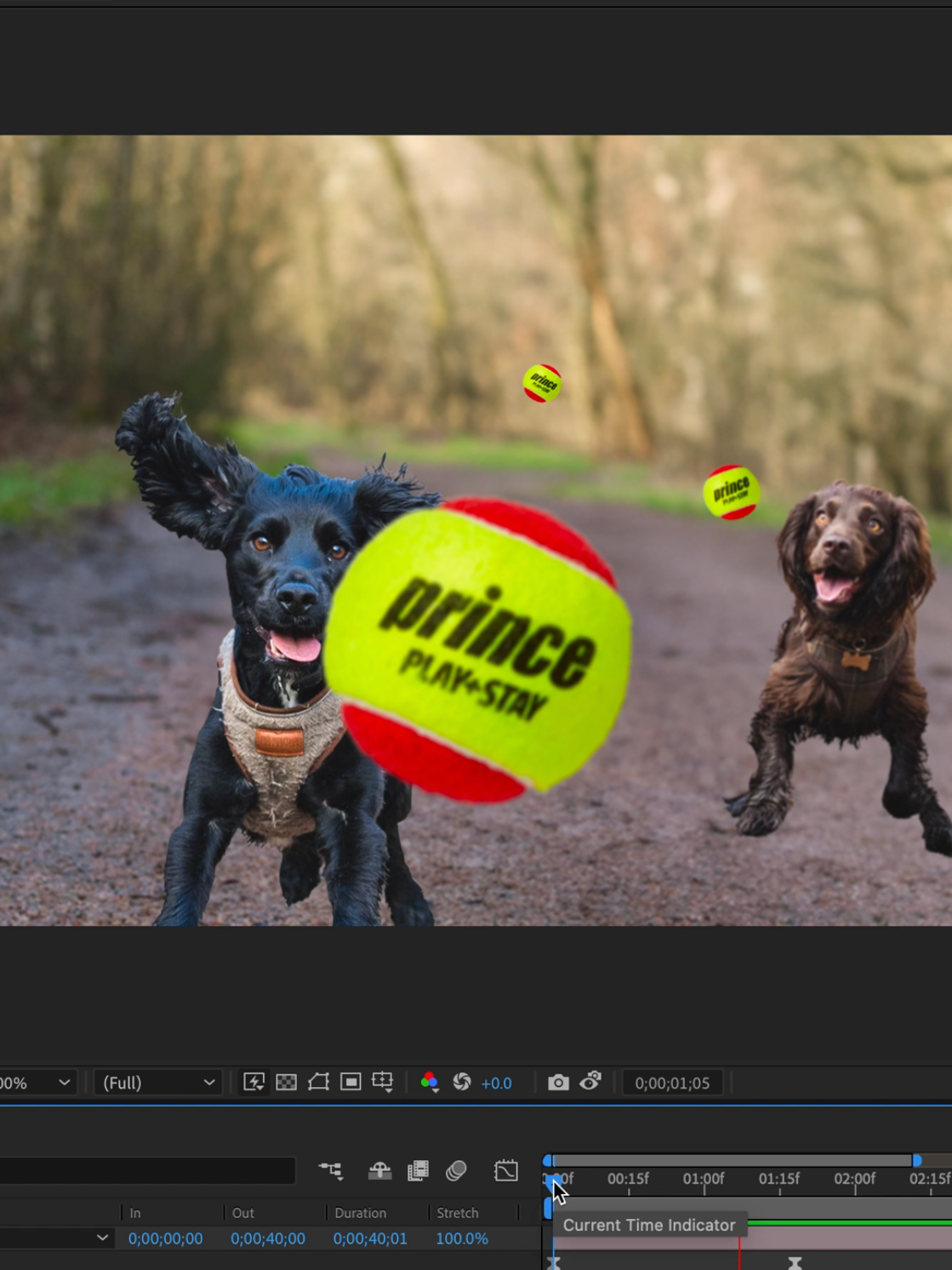
Task: Click the Show Snapshot icon
Action: pos(590,1081)
